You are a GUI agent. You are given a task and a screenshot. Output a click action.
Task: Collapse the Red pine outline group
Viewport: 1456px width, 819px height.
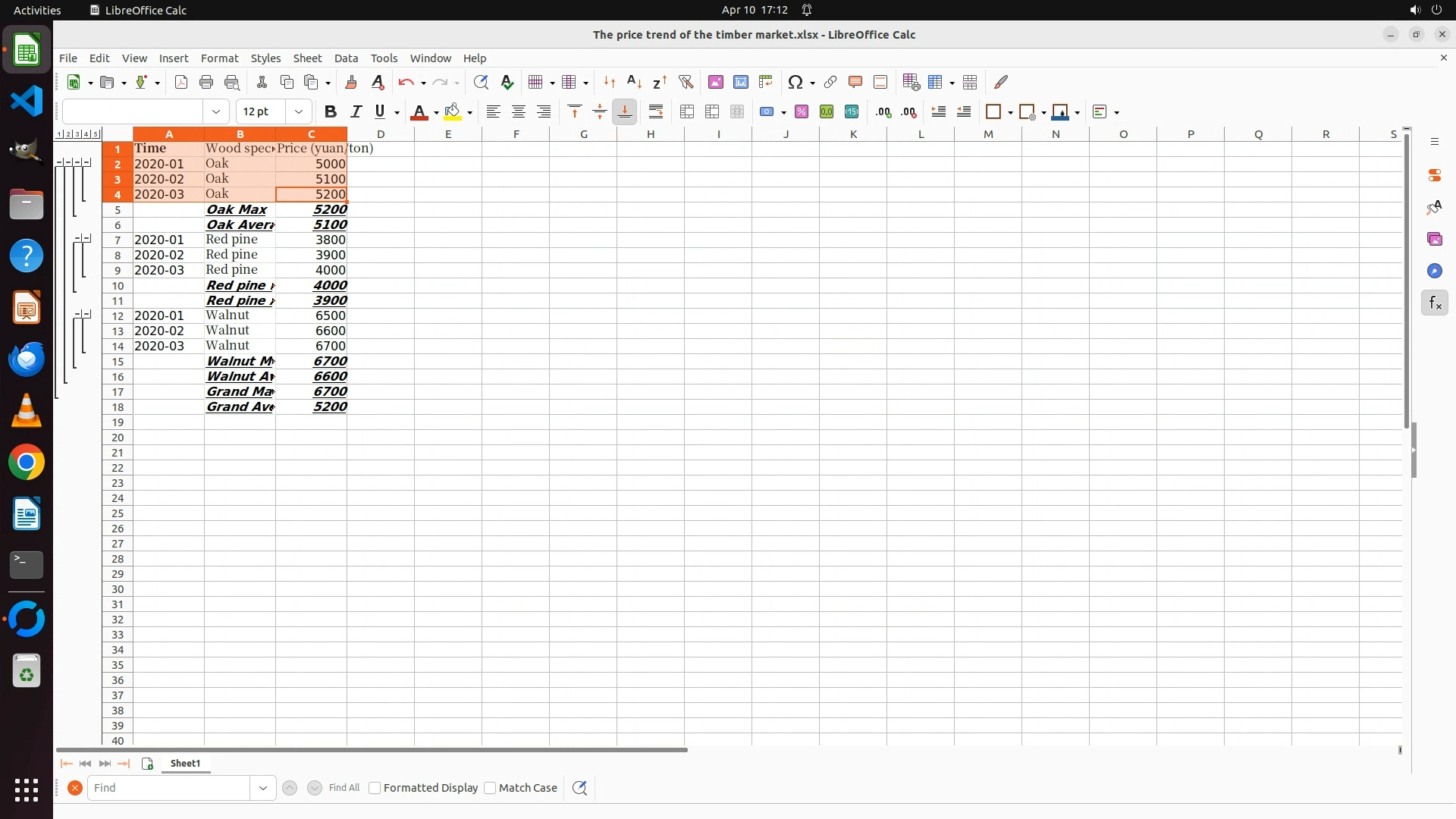78,238
